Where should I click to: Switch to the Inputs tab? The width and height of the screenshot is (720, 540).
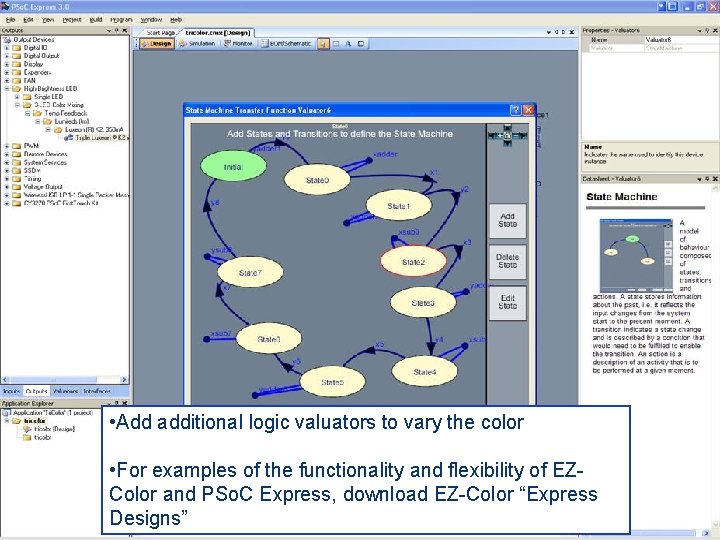[x=11, y=391]
